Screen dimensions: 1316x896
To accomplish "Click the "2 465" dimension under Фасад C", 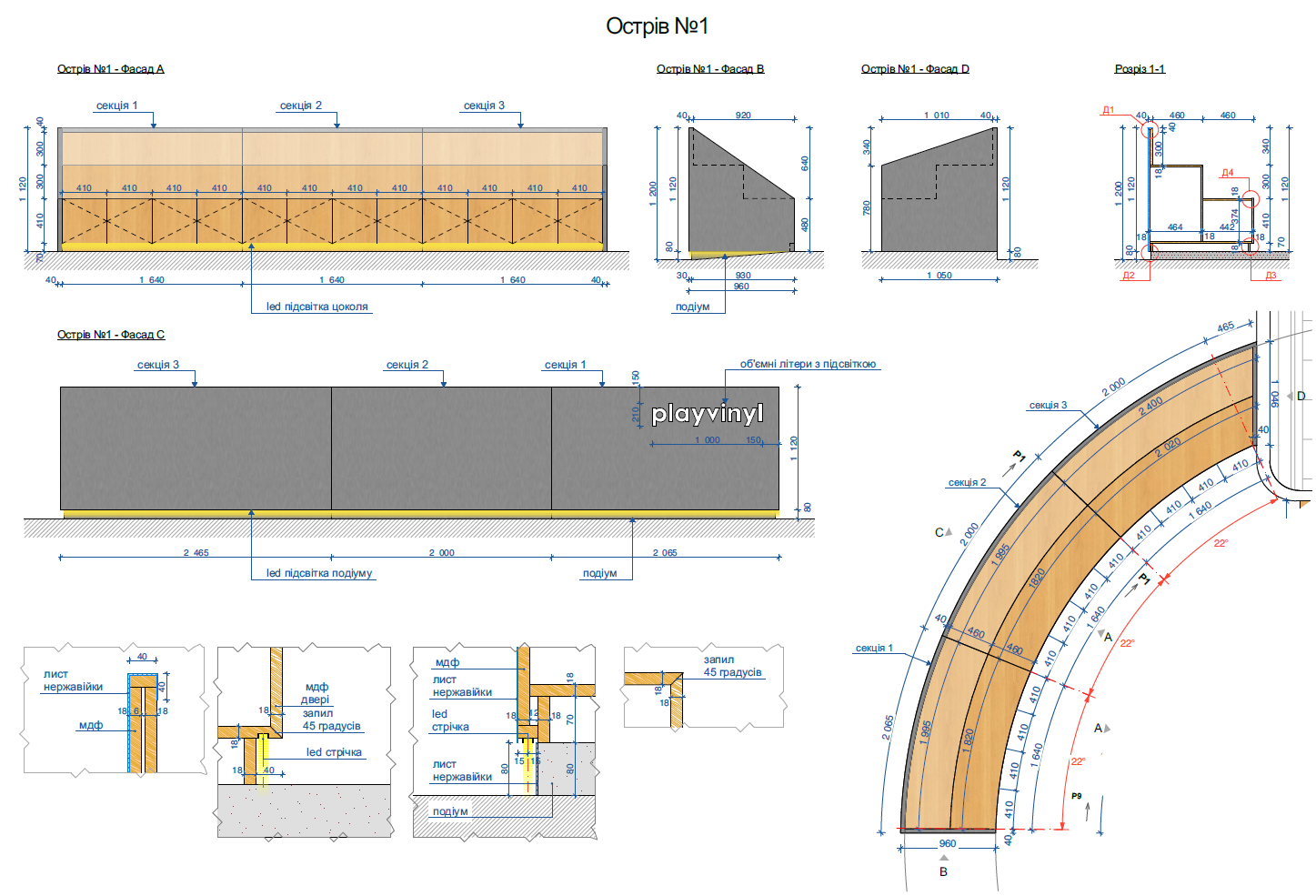I will click(196, 552).
